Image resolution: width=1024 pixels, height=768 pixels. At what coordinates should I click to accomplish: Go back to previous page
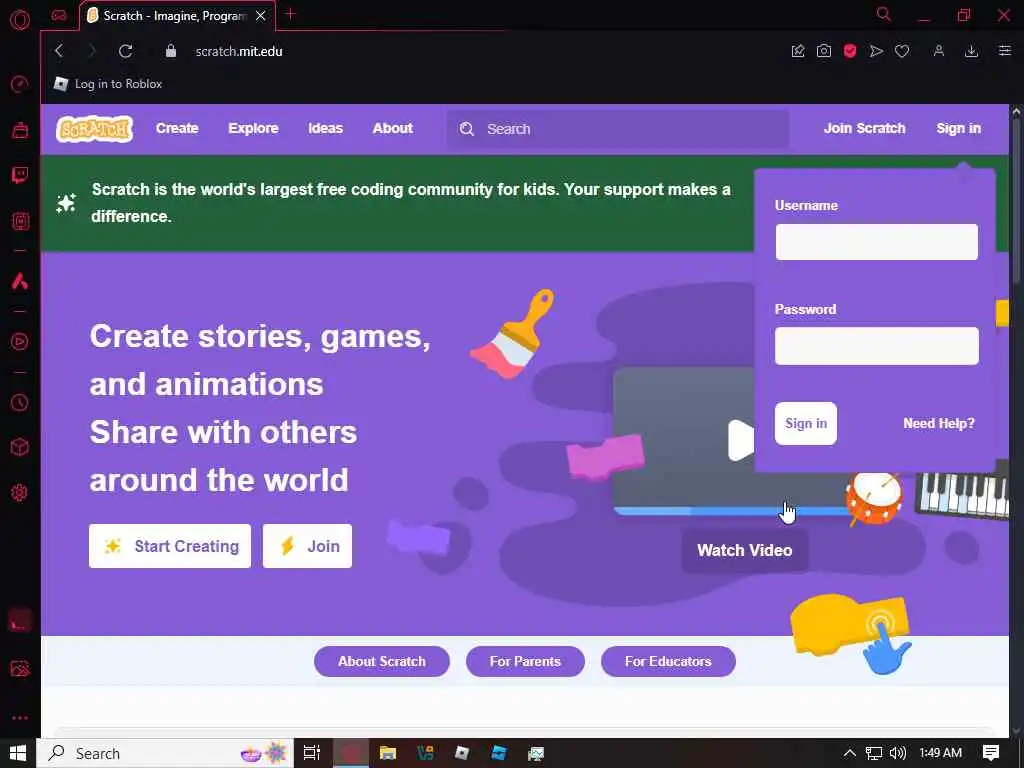point(59,51)
